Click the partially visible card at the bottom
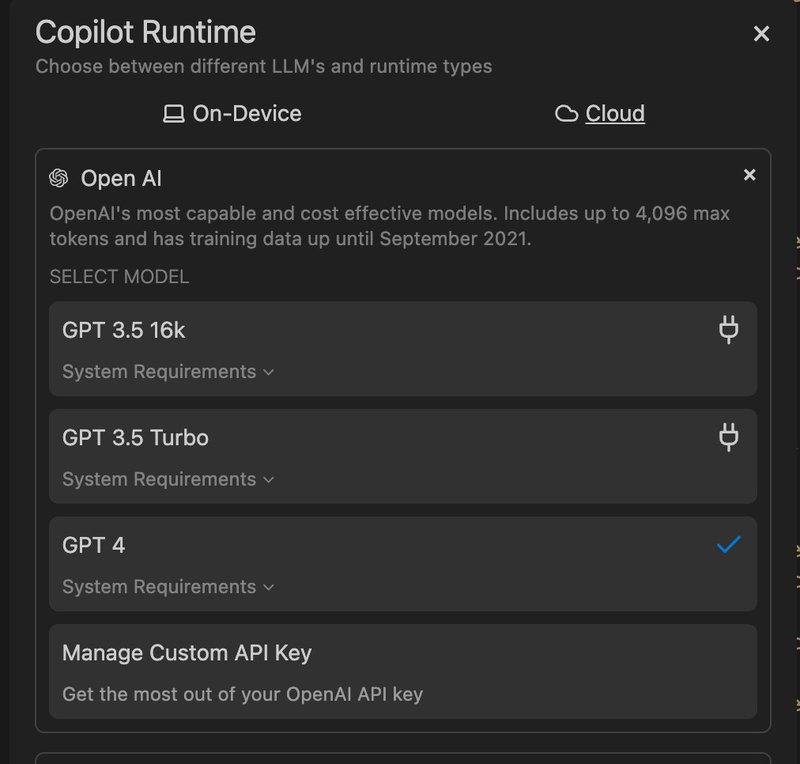 pyautogui.click(x=400, y=757)
